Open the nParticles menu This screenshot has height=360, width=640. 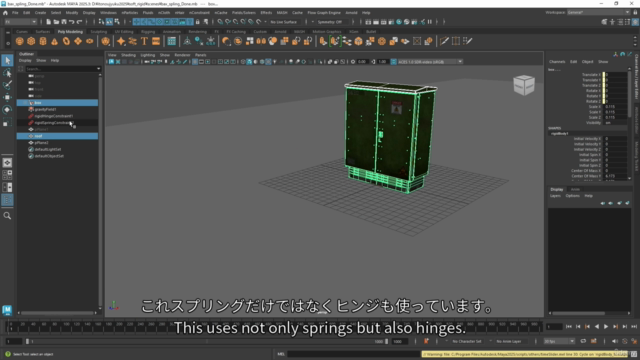tap(130, 13)
